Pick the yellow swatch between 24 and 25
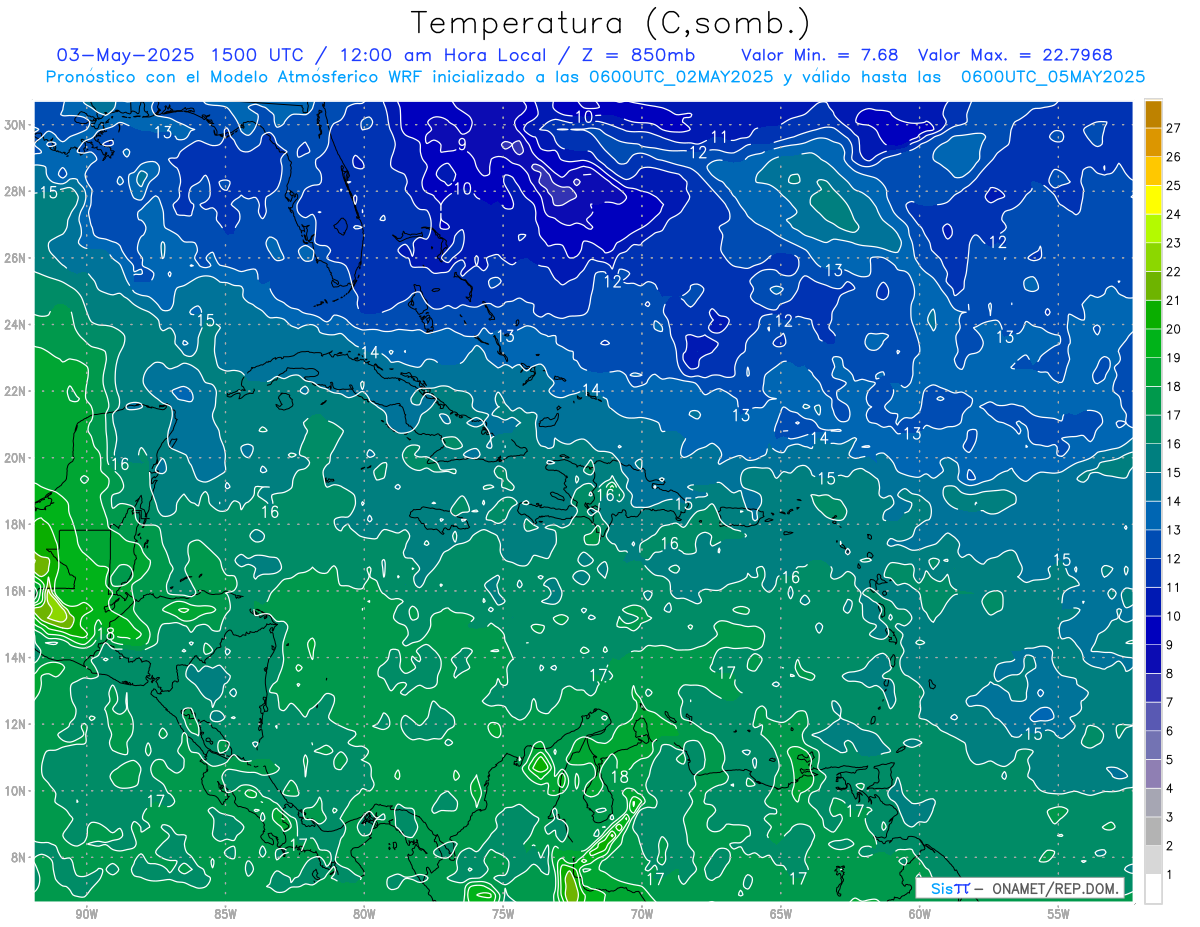The width and height of the screenshot is (1200, 927). (1153, 200)
